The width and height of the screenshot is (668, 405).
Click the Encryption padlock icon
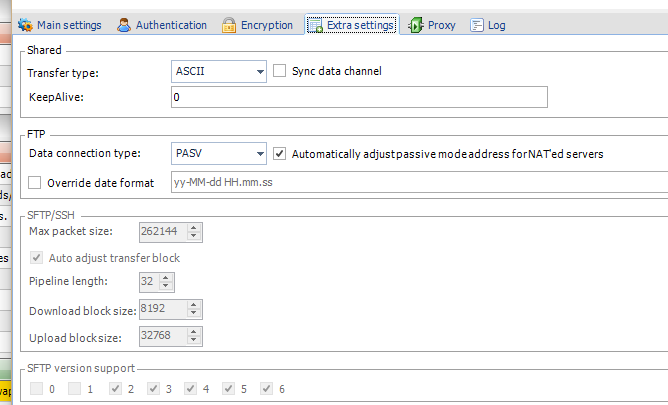229,25
